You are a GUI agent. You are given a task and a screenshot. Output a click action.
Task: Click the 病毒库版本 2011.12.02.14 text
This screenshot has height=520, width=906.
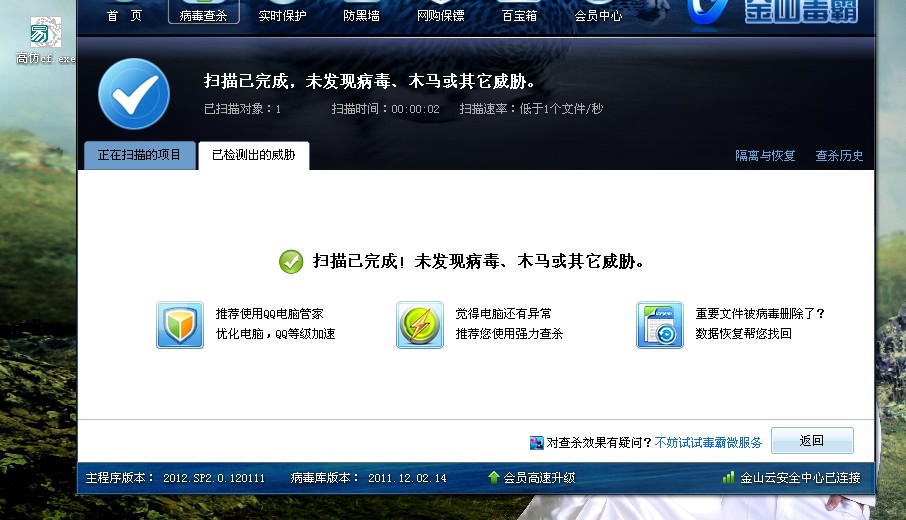(x=369, y=478)
